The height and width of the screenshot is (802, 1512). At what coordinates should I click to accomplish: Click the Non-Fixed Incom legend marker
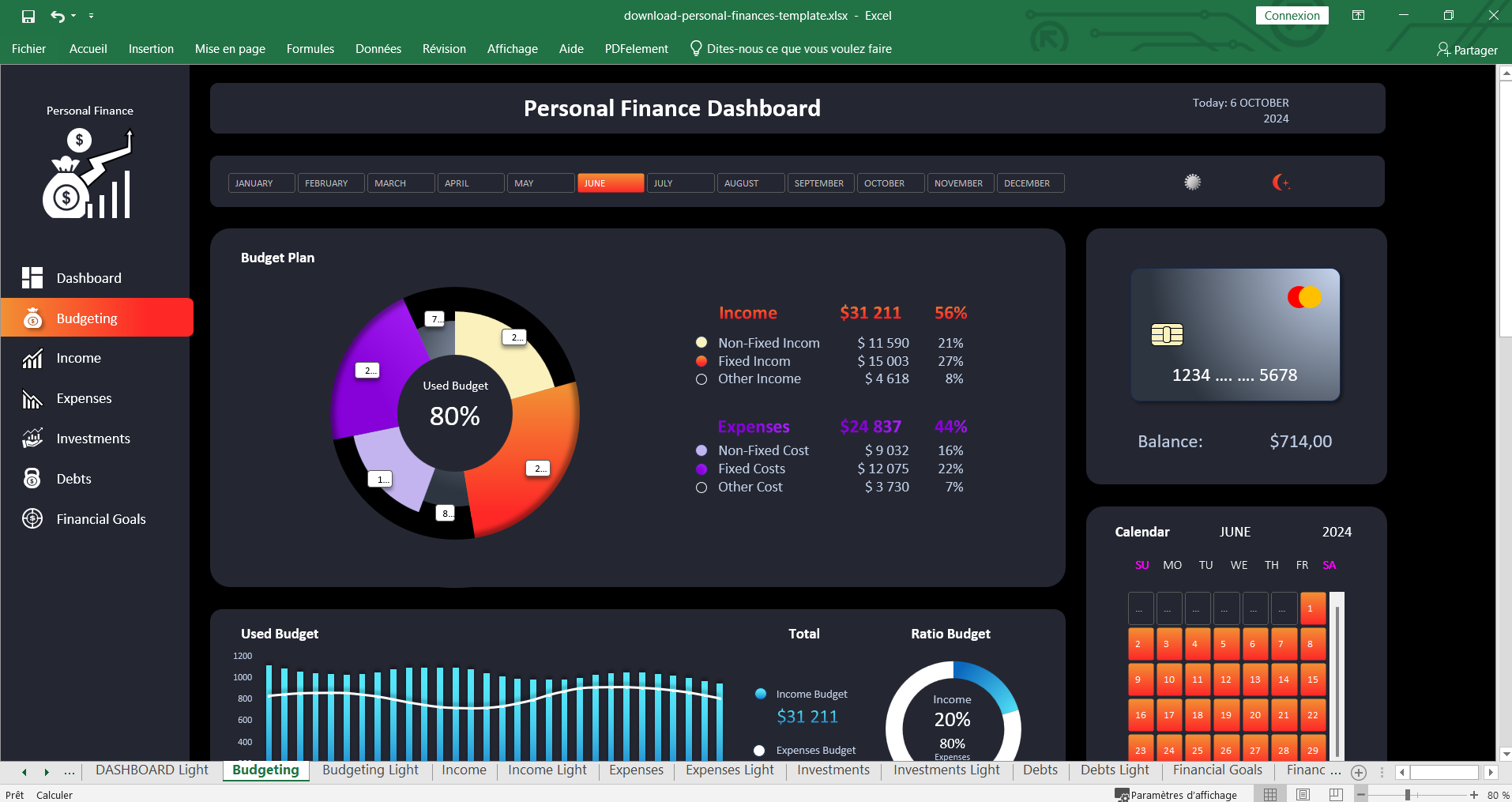pos(701,342)
